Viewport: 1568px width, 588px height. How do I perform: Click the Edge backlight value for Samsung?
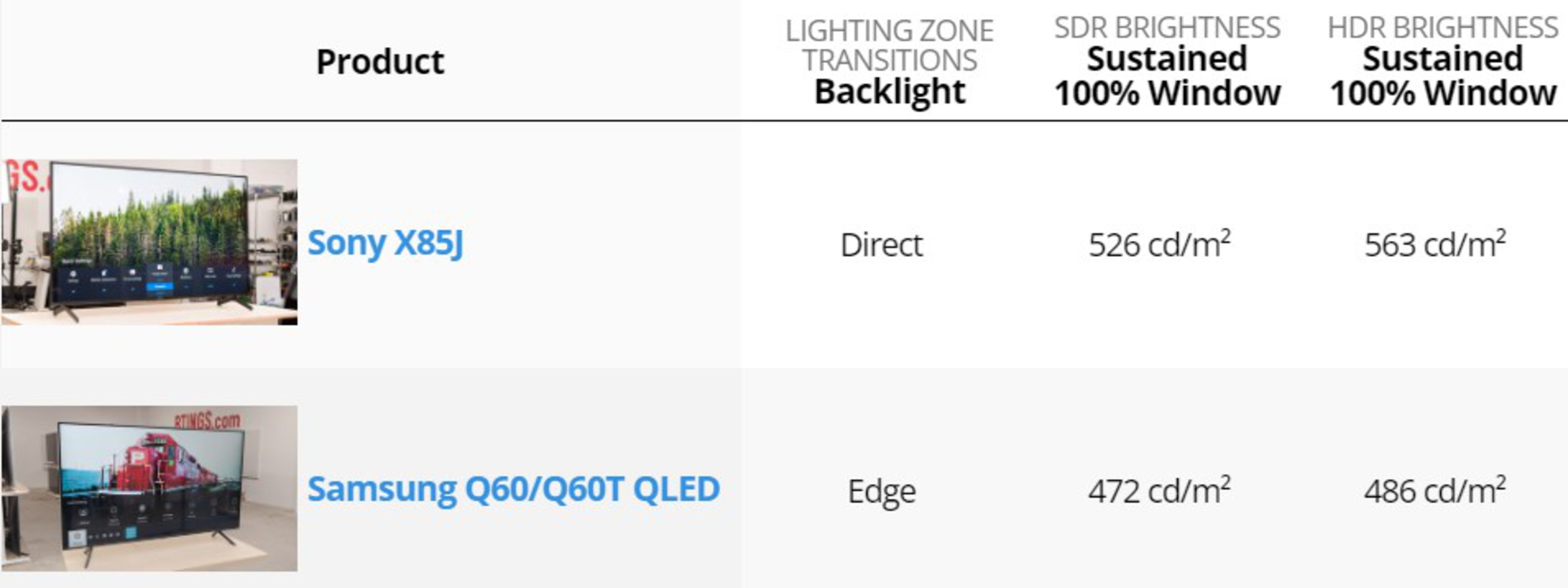882,491
